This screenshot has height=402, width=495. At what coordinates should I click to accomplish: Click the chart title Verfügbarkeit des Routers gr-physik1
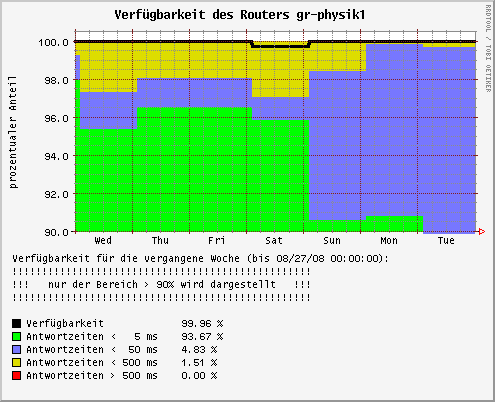click(x=240, y=15)
